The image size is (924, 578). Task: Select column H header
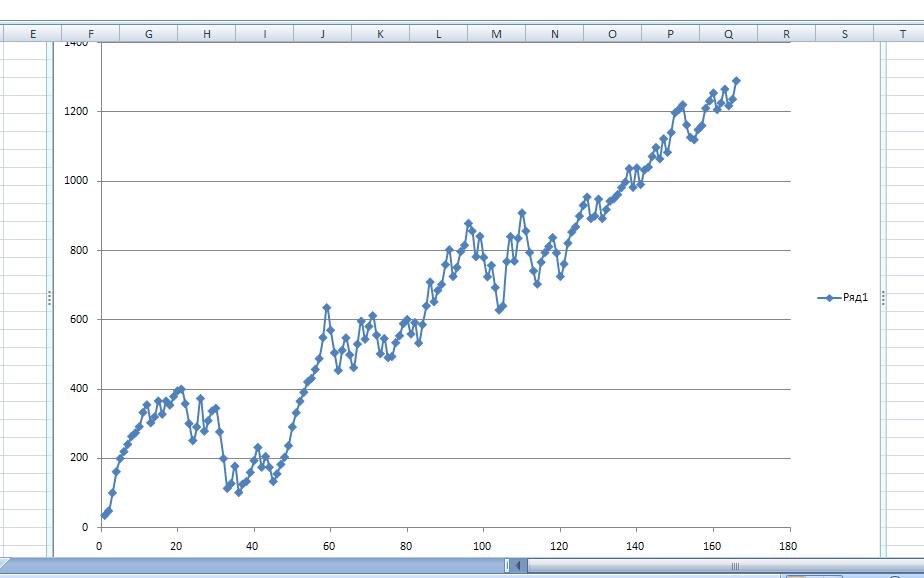pyautogui.click(x=206, y=34)
